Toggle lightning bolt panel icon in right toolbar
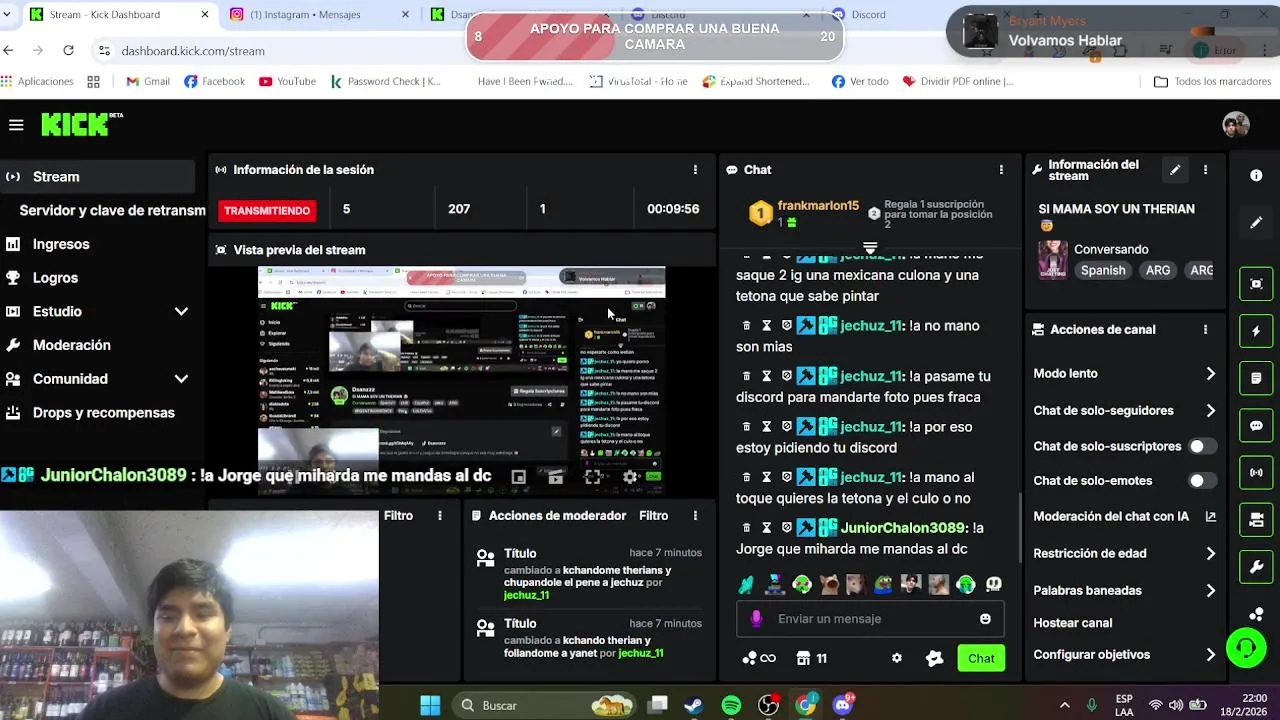Screen dimensions: 1280x720 tap(1256, 331)
